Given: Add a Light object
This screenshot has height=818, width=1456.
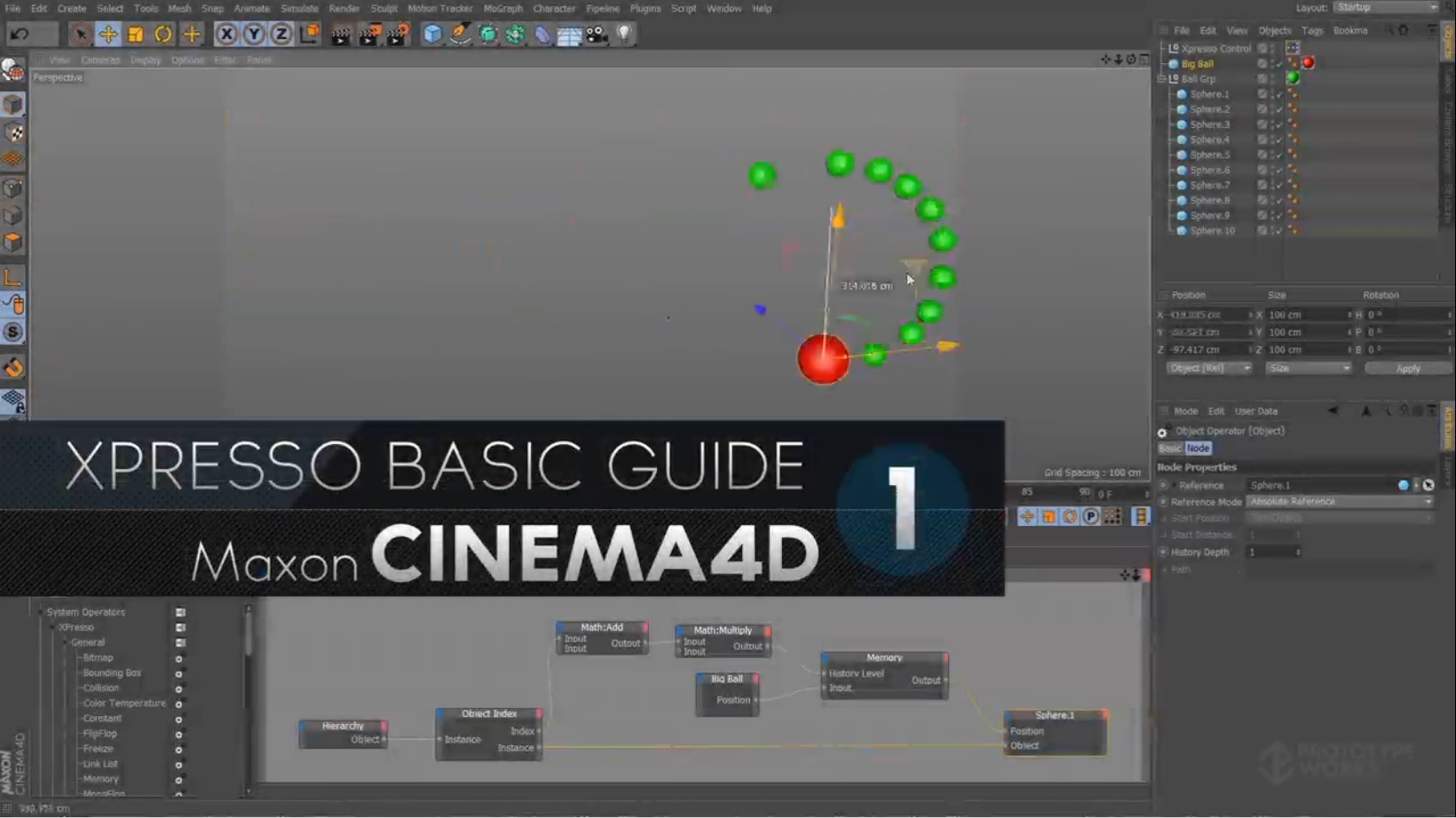Looking at the screenshot, I should coord(625,34).
